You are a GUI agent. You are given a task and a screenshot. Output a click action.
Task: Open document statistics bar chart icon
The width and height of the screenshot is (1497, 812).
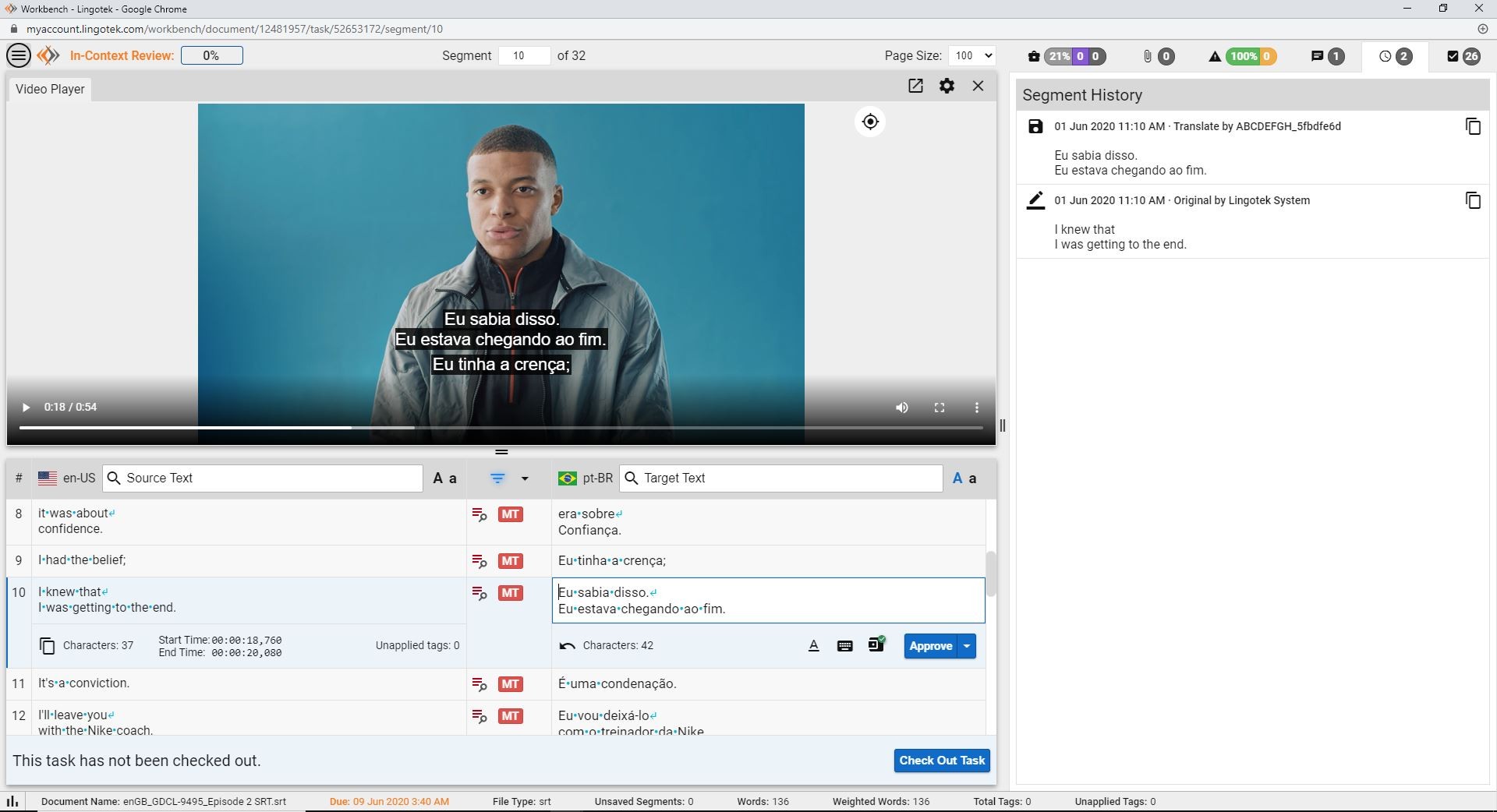pos(12,801)
